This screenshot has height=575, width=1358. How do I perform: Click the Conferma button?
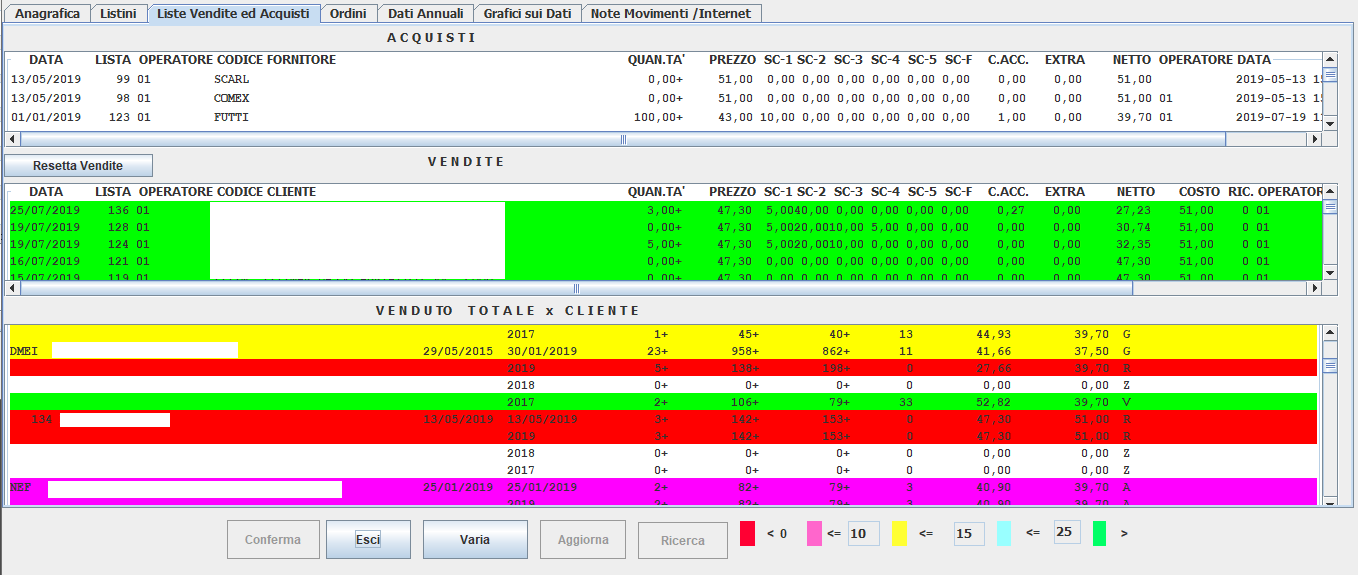(x=273, y=540)
